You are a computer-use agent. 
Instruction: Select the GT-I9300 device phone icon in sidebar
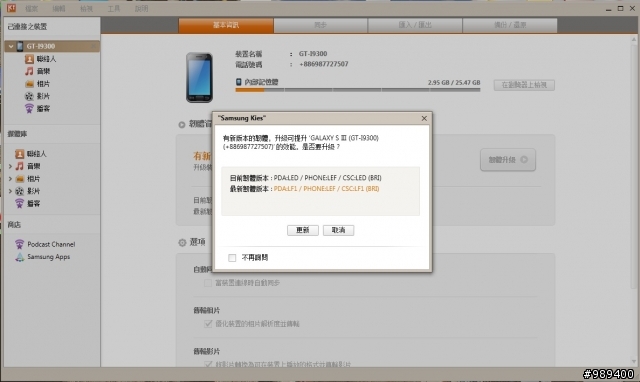tap(20, 47)
